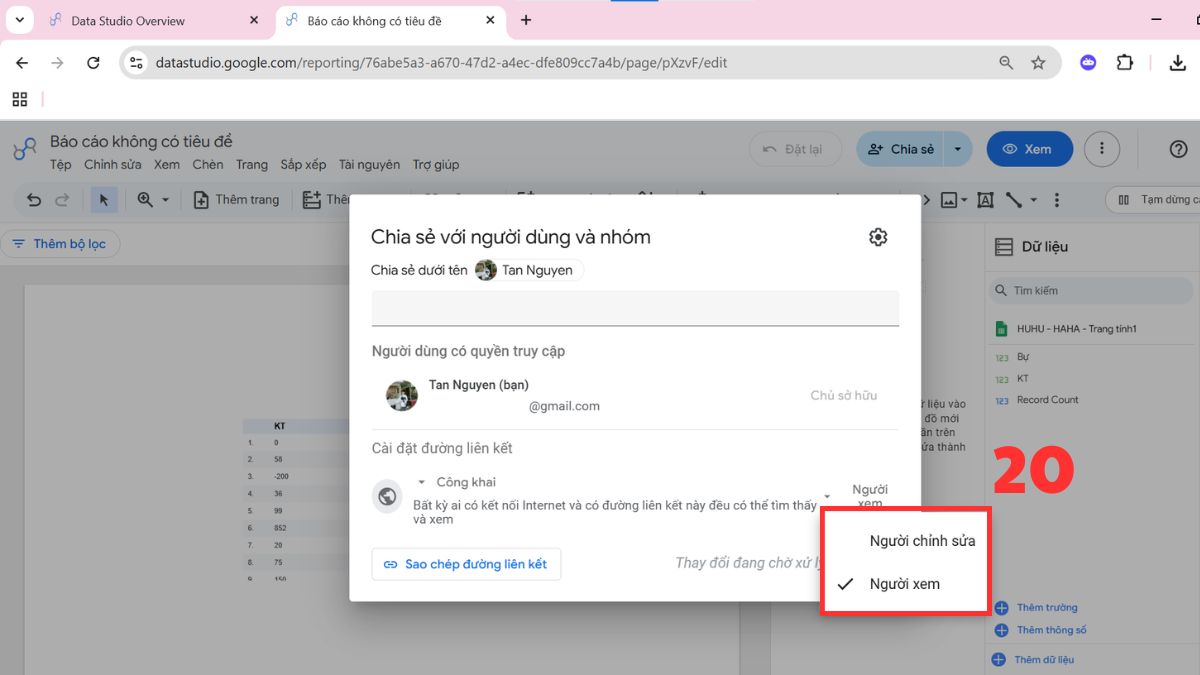Viewport: 1200px width, 675px height.
Task: Expand the image tool dropdown arrow
Action: tap(964, 200)
